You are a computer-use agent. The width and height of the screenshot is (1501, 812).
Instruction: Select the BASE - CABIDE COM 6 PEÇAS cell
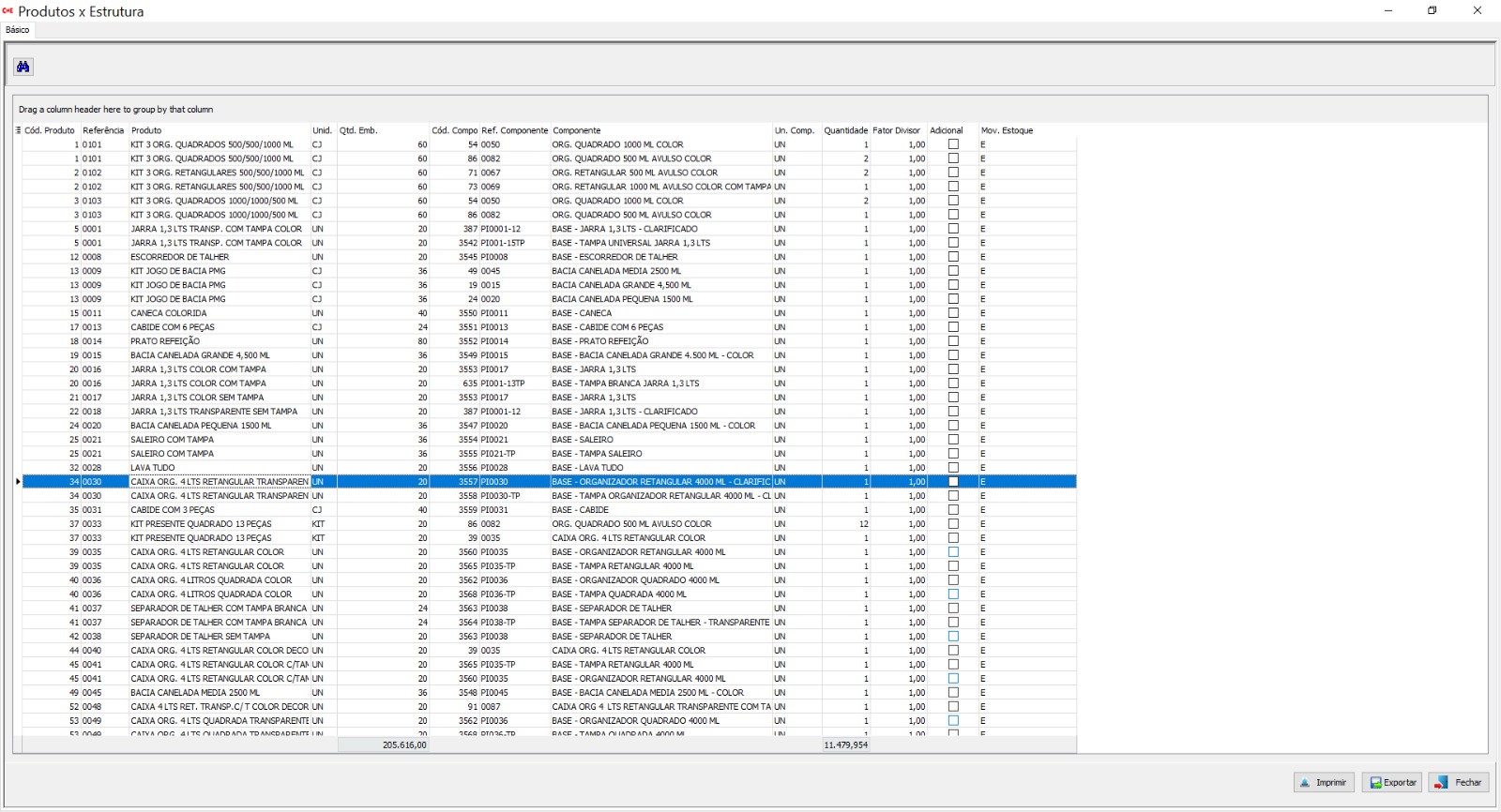tap(608, 327)
